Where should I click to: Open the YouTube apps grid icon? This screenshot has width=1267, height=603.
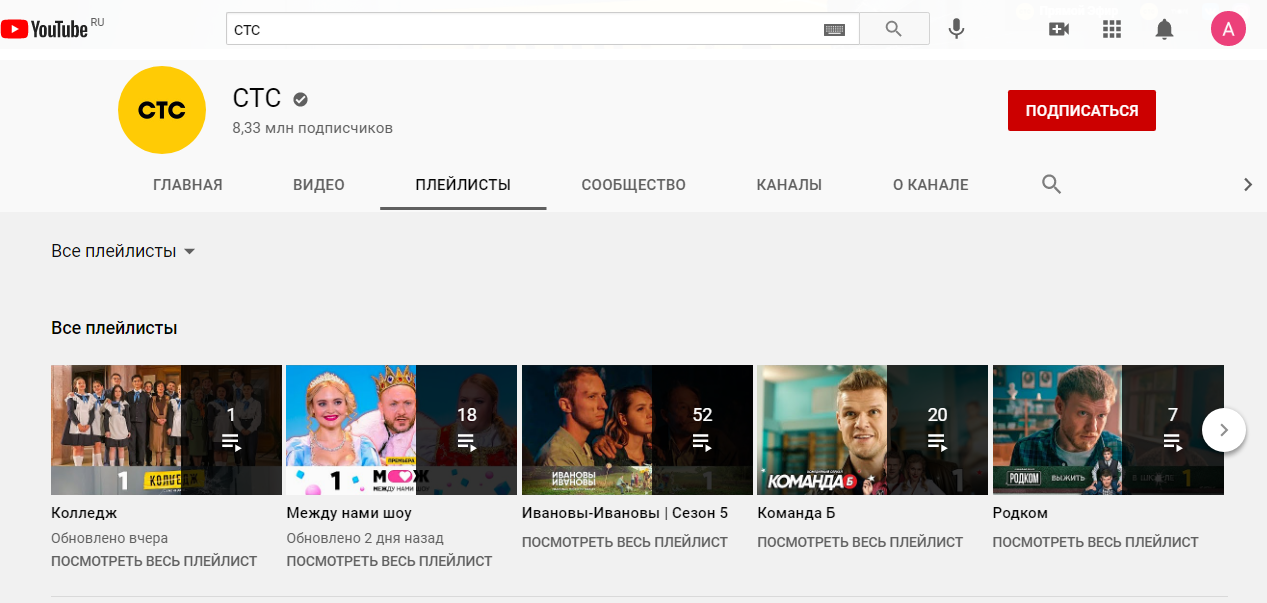click(x=1112, y=29)
